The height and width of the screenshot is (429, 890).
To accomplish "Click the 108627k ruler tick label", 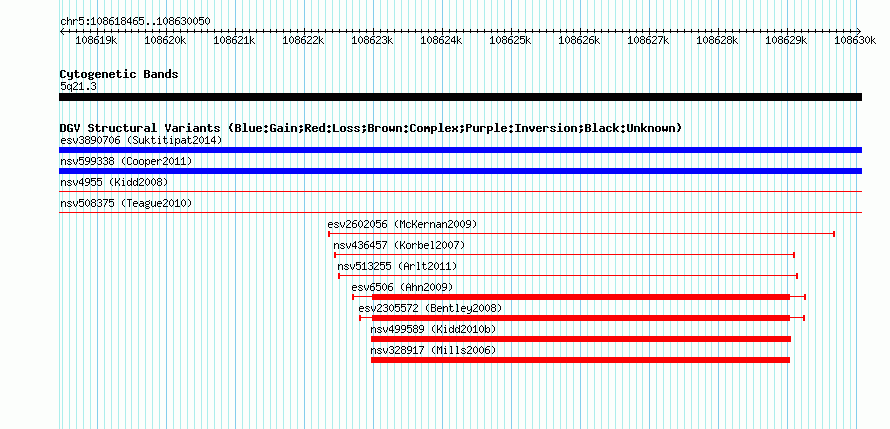I will (x=649, y=40).
